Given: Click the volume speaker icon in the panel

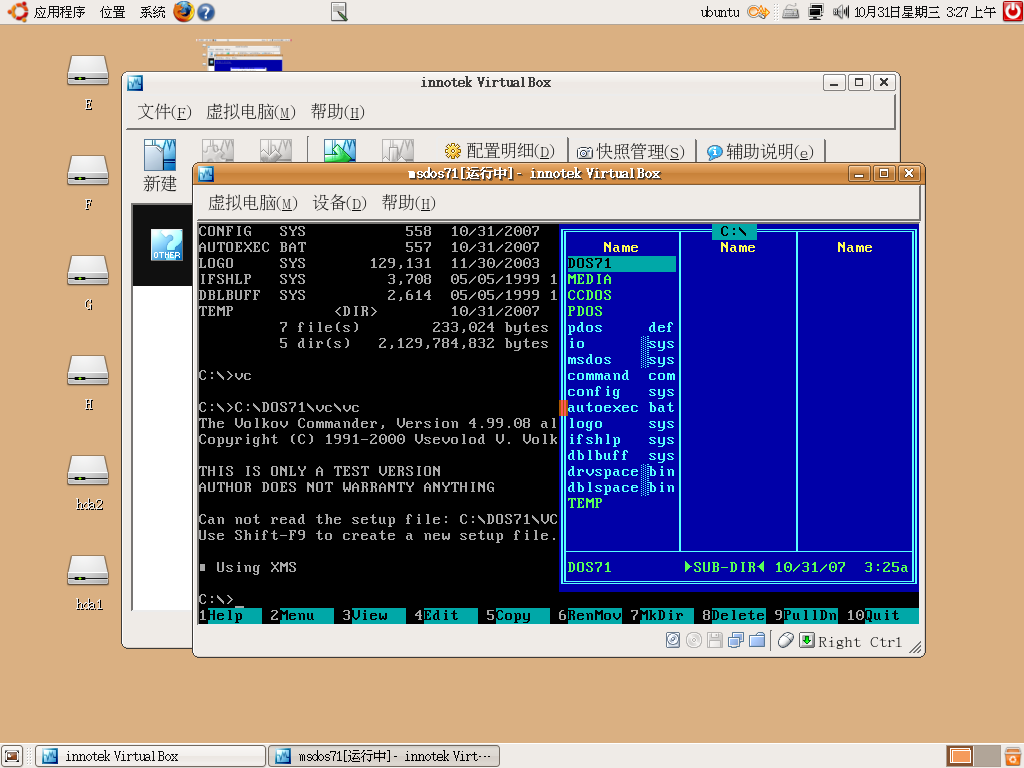Looking at the screenshot, I should coord(840,12).
